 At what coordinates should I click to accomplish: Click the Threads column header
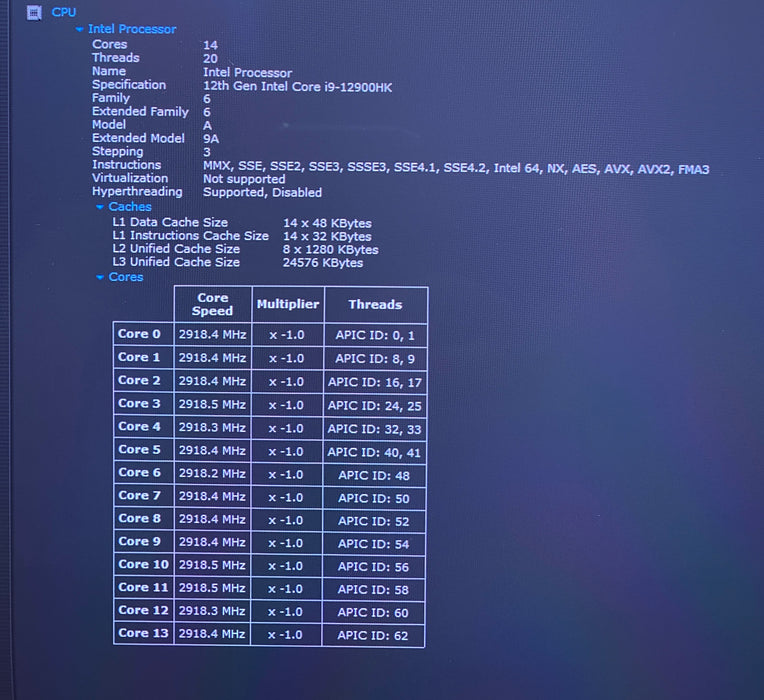click(376, 304)
